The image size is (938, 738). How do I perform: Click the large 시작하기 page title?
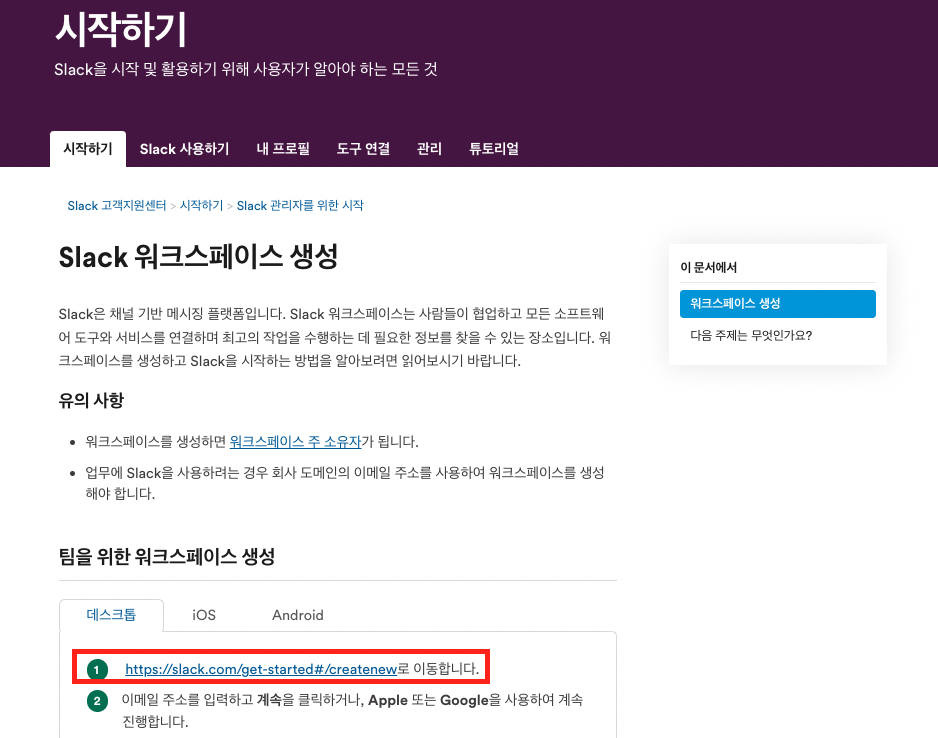pos(121,30)
